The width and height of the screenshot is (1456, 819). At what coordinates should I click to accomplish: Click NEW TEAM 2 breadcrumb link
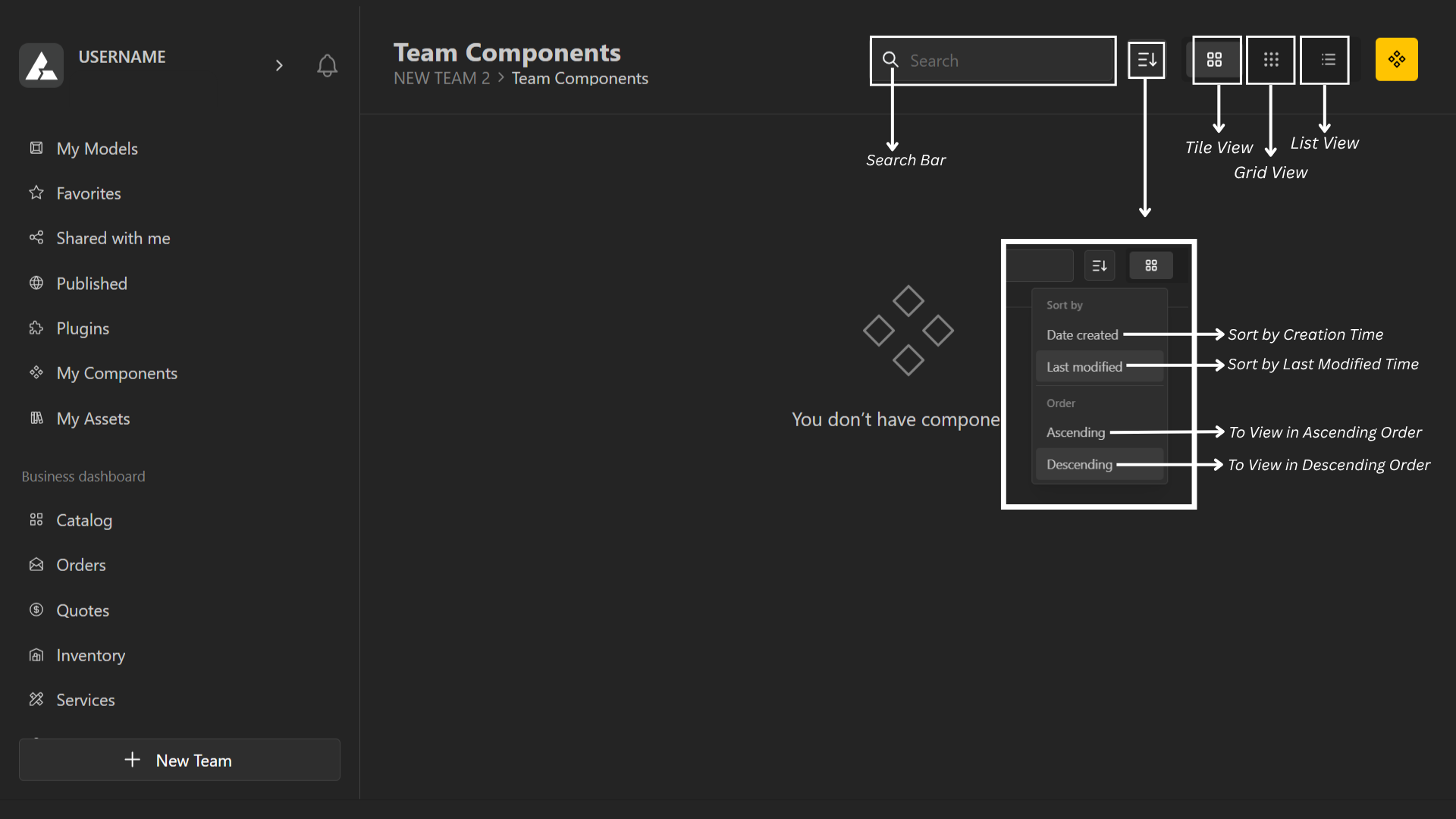coord(441,79)
